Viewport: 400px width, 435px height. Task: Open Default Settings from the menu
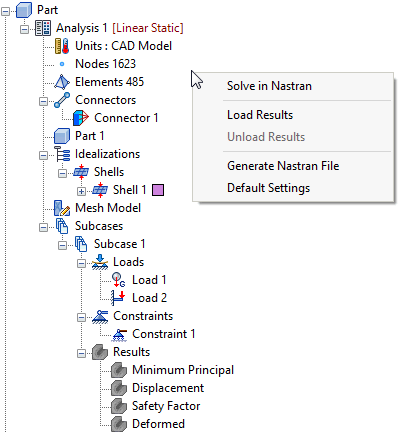coord(268,188)
